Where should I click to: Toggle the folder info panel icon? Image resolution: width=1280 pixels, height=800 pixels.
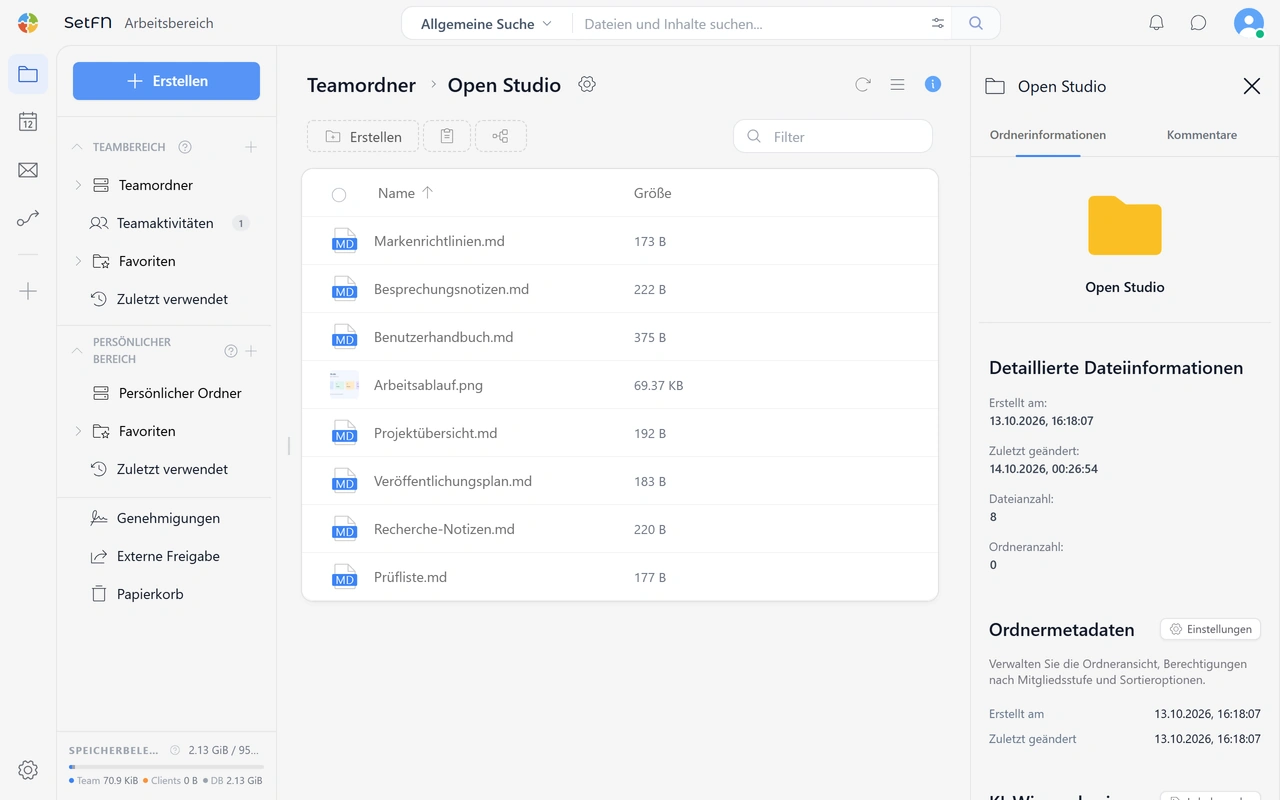click(933, 85)
